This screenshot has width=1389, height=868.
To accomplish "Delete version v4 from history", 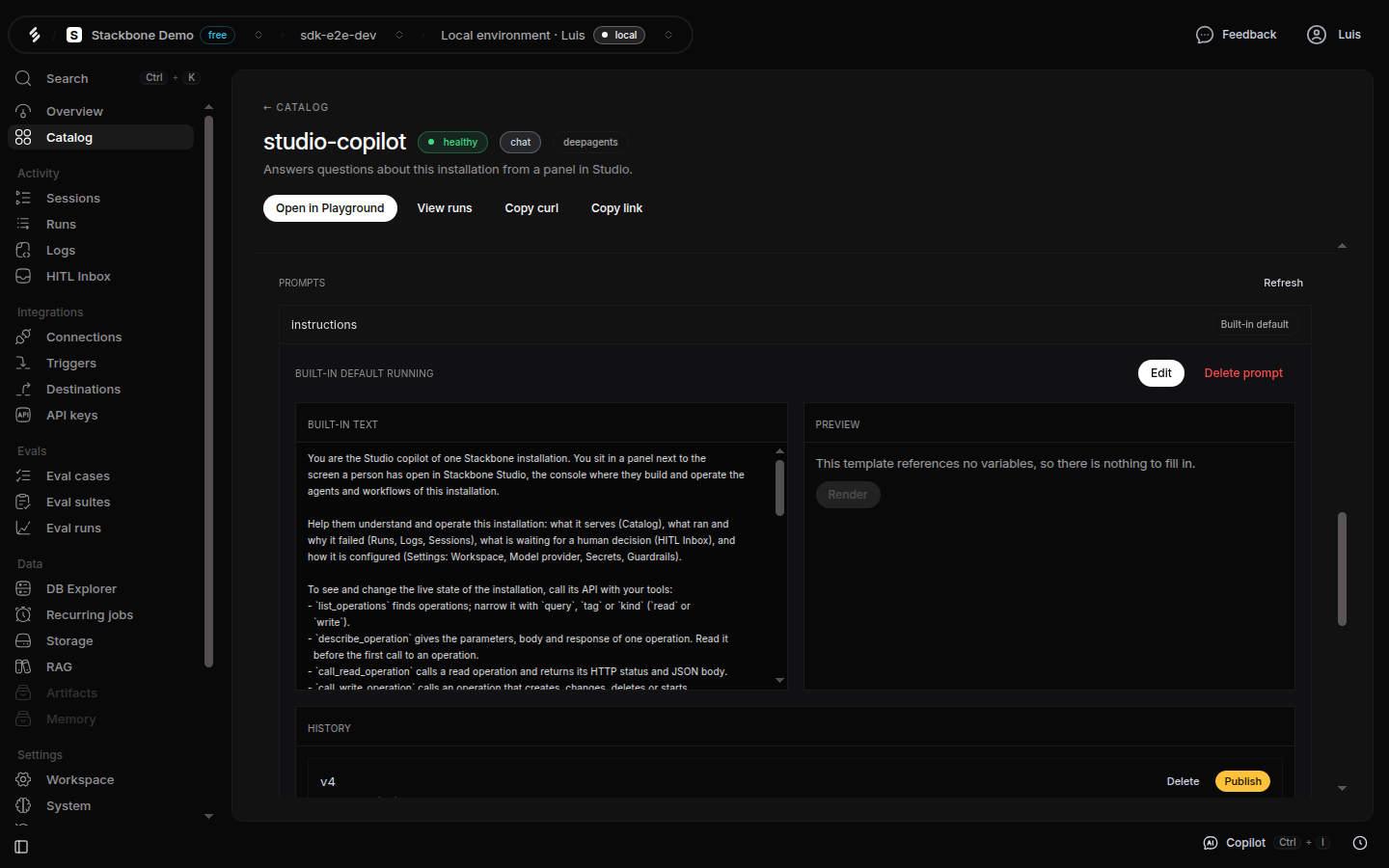I will point(1183,781).
